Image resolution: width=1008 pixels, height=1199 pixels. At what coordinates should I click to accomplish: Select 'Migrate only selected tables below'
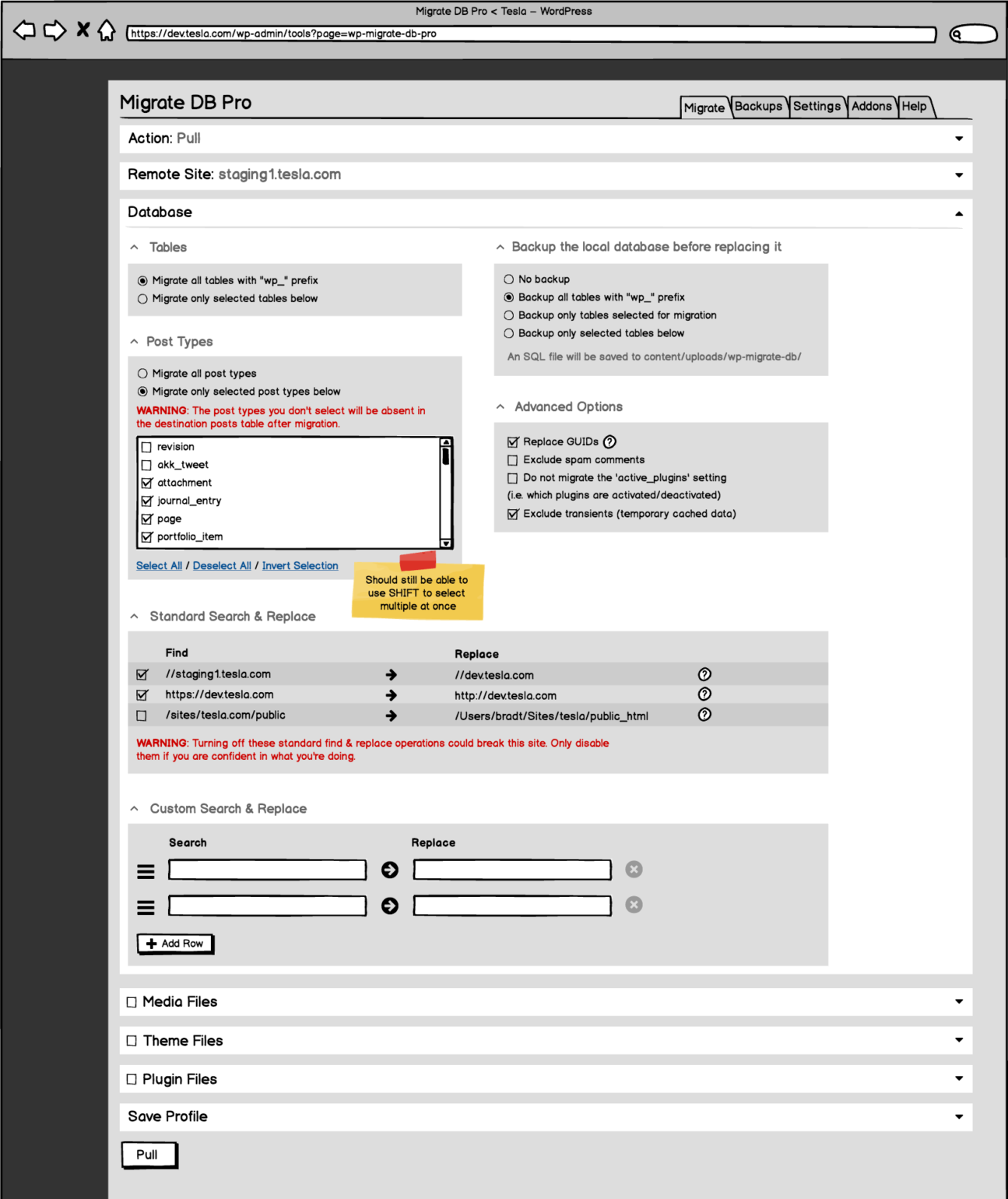142,299
